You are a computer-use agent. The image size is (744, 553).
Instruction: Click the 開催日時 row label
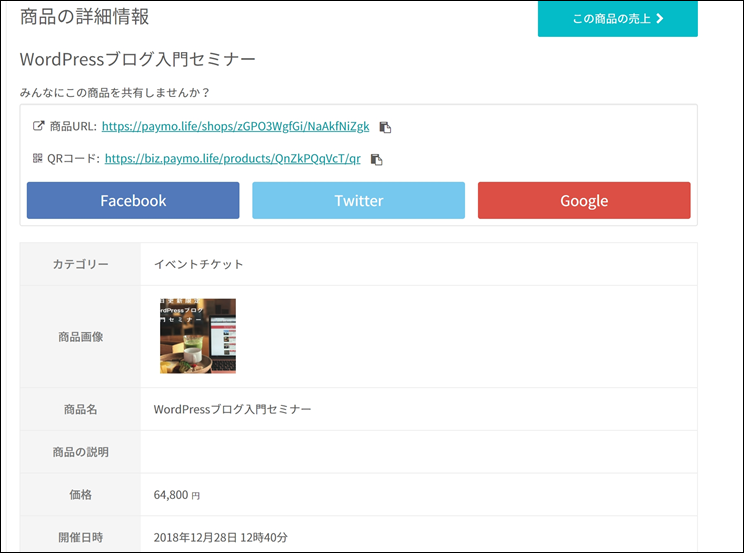coord(81,537)
